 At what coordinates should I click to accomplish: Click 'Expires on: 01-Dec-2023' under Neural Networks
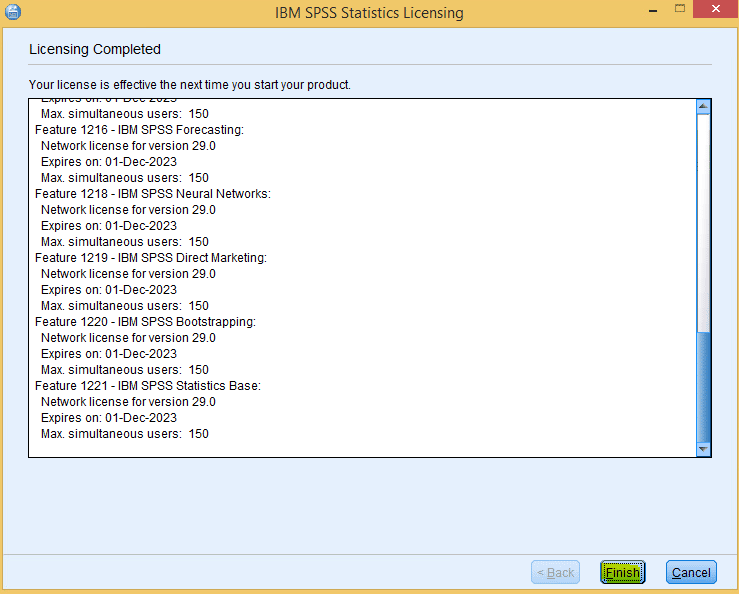[x=109, y=226]
